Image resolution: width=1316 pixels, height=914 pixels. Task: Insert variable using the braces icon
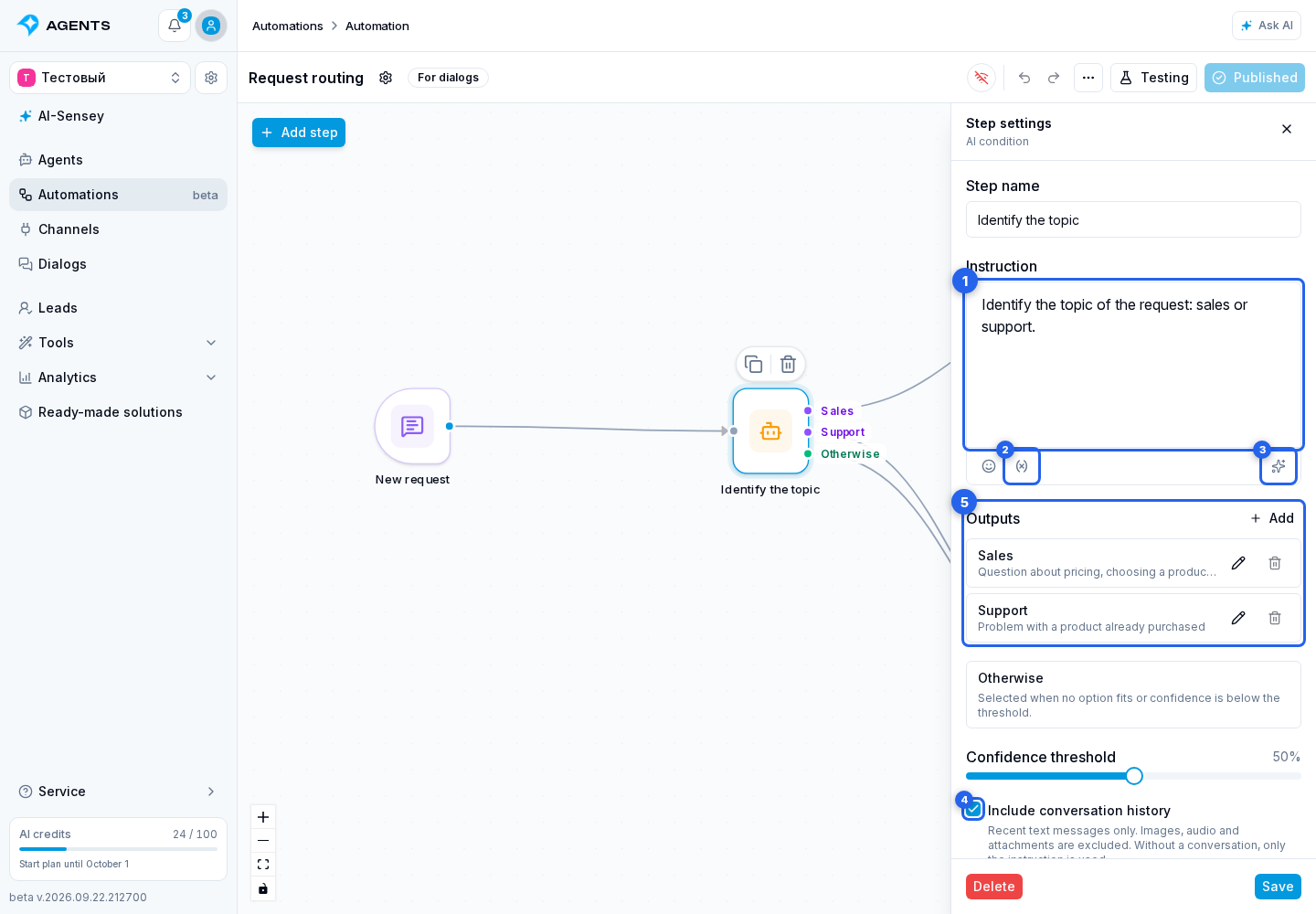tap(1022, 466)
